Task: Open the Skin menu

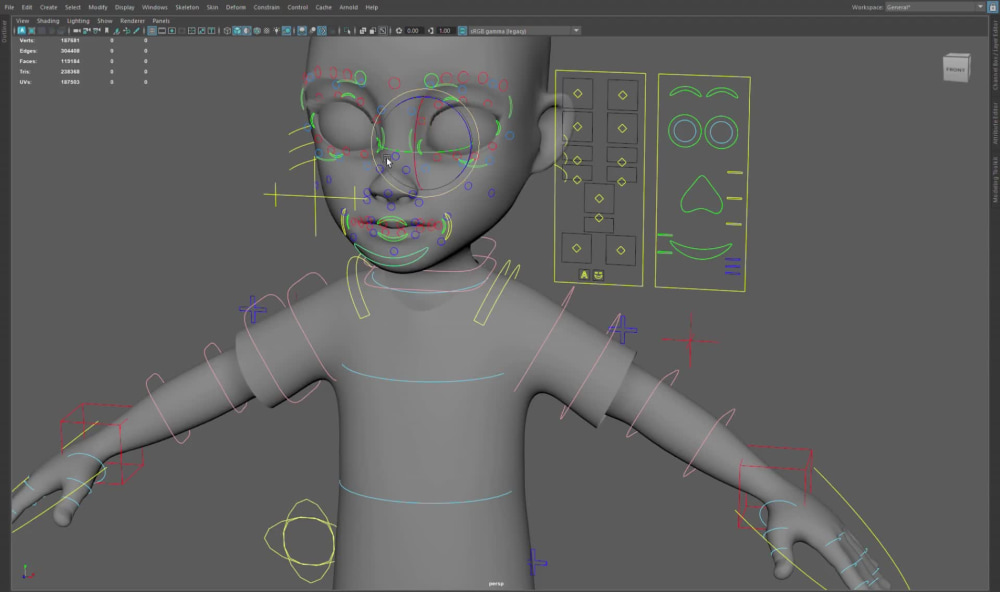Action: [x=212, y=8]
